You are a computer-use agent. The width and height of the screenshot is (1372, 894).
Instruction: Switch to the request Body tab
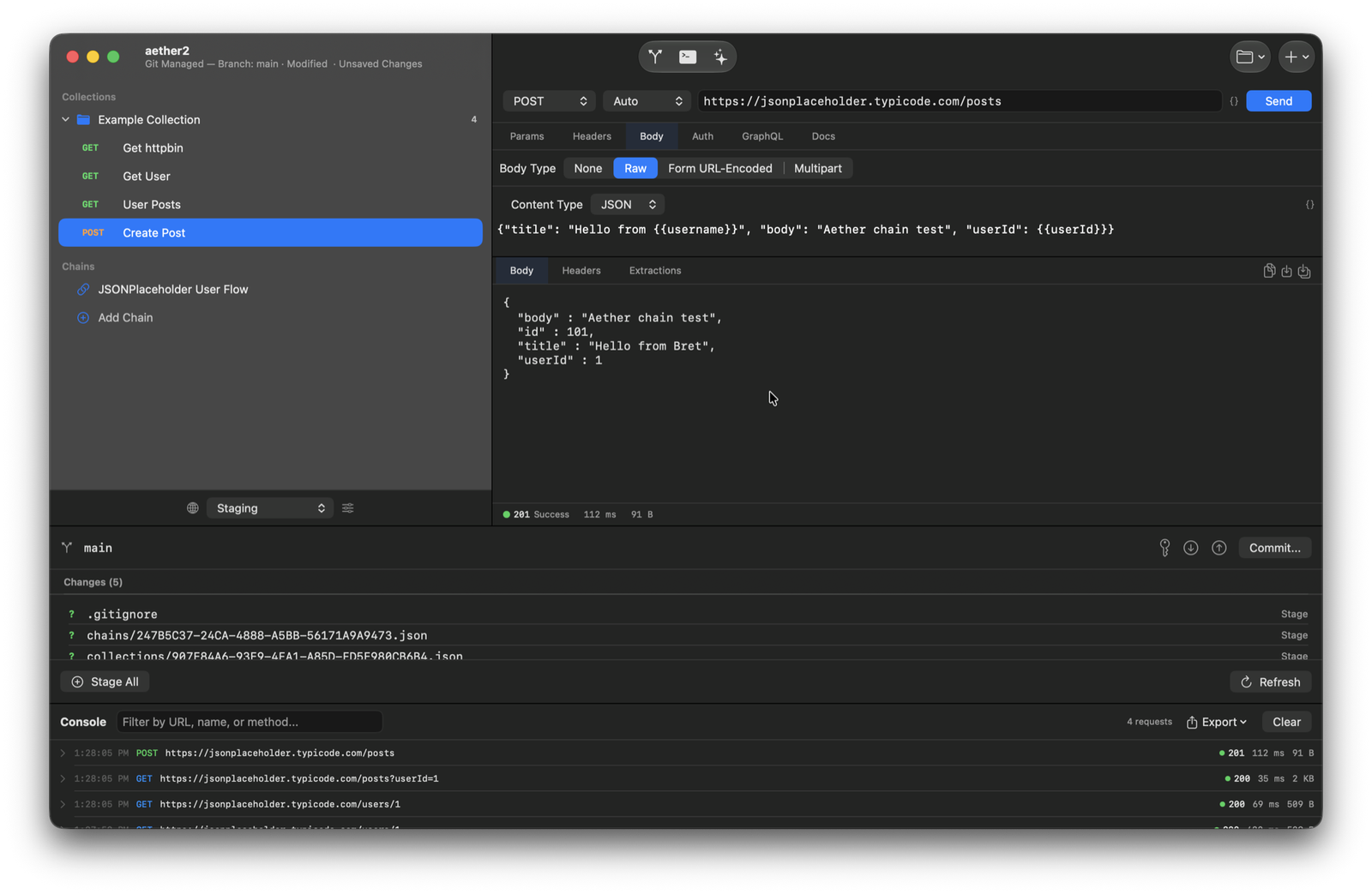(x=652, y=136)
